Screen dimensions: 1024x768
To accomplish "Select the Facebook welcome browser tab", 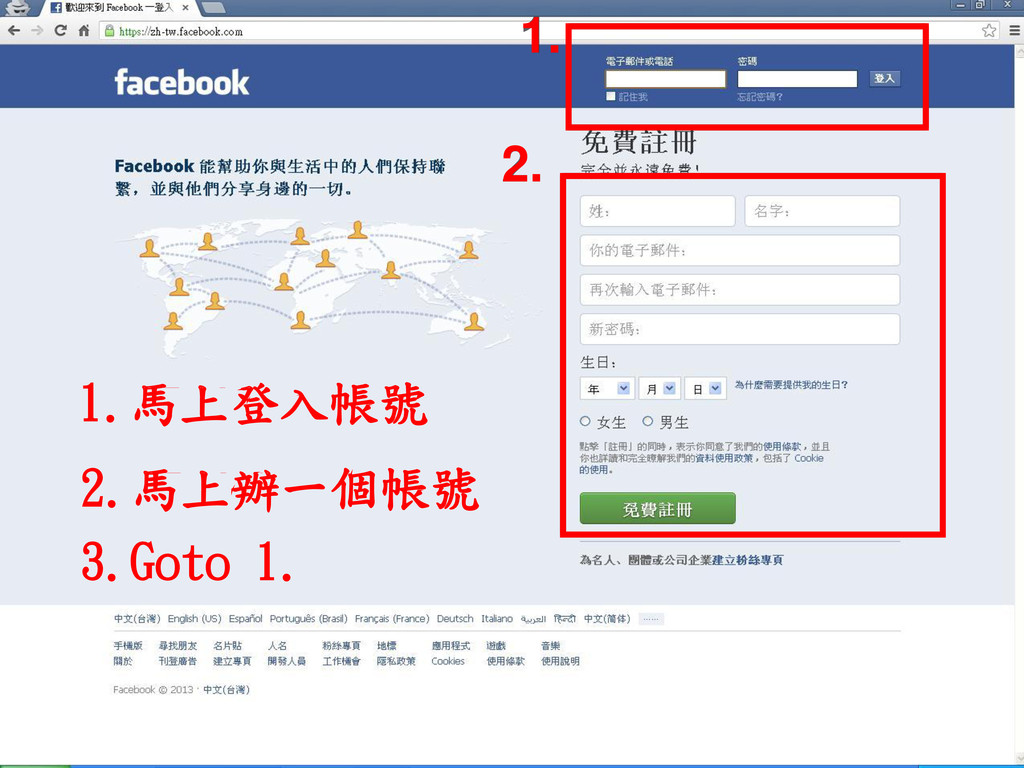I will [x=118, y=8].
